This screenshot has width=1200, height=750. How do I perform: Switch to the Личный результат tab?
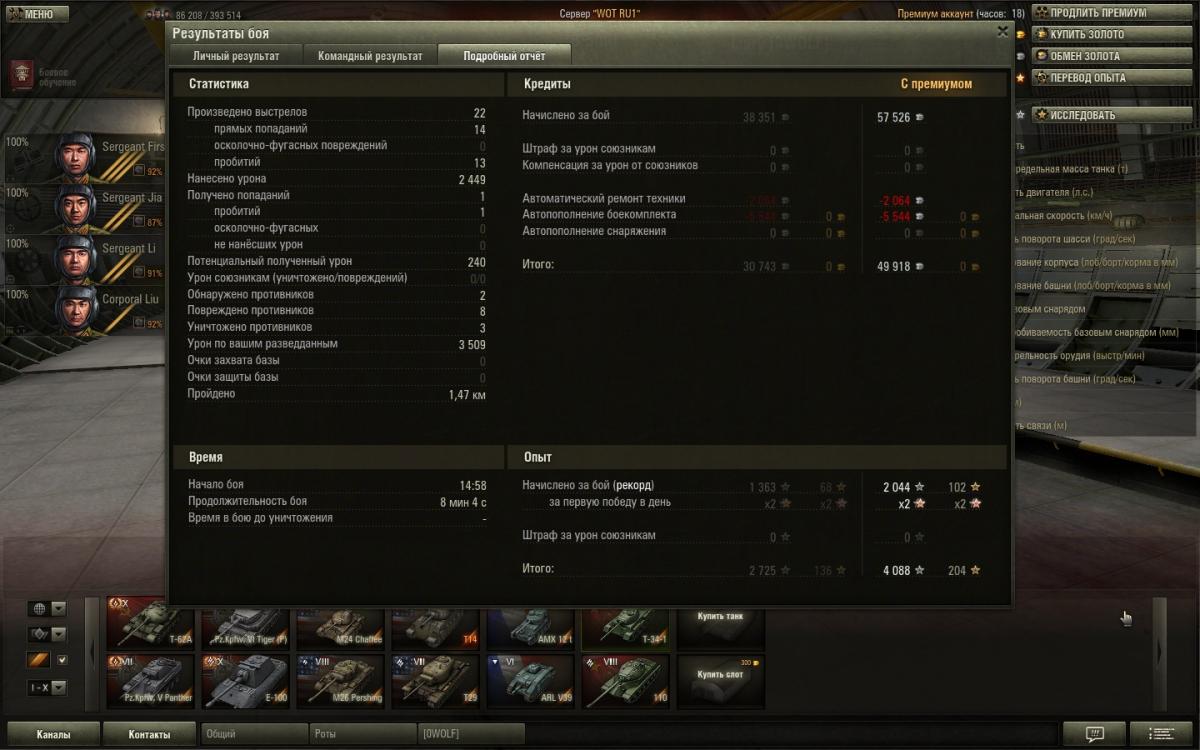point(236,56)
